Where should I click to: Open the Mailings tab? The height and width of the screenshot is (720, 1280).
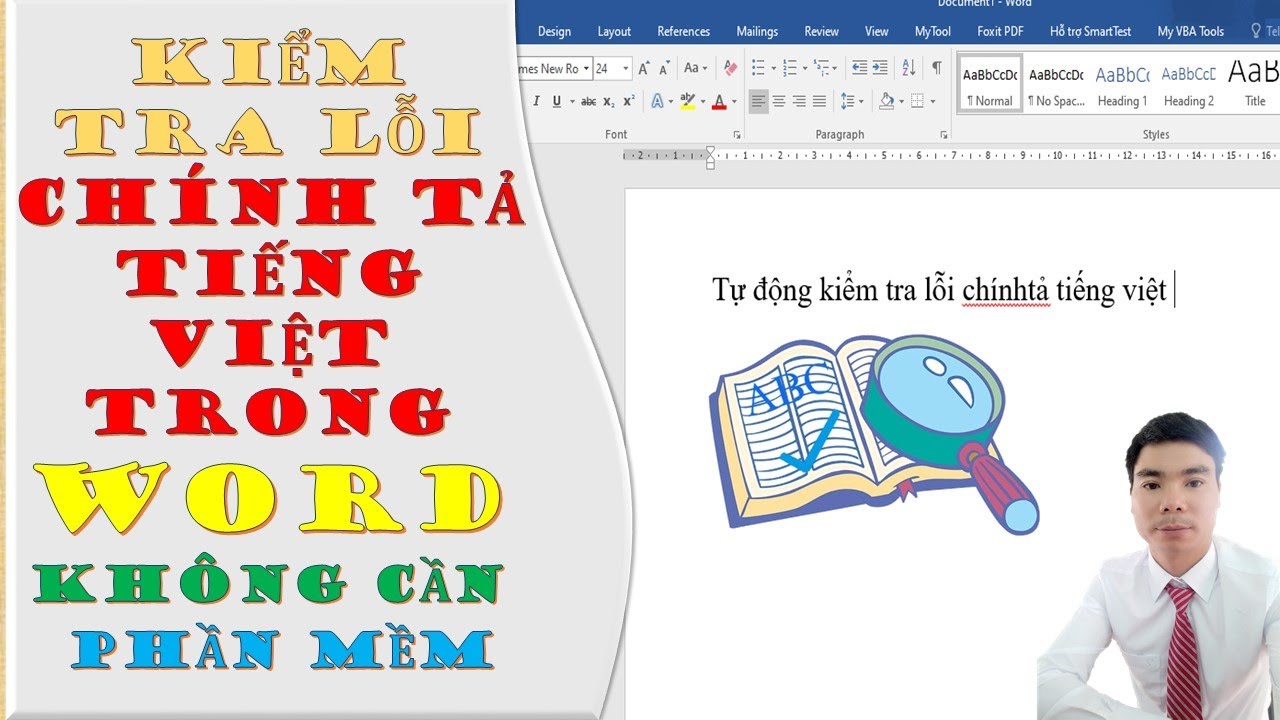[x=757, y=31]
